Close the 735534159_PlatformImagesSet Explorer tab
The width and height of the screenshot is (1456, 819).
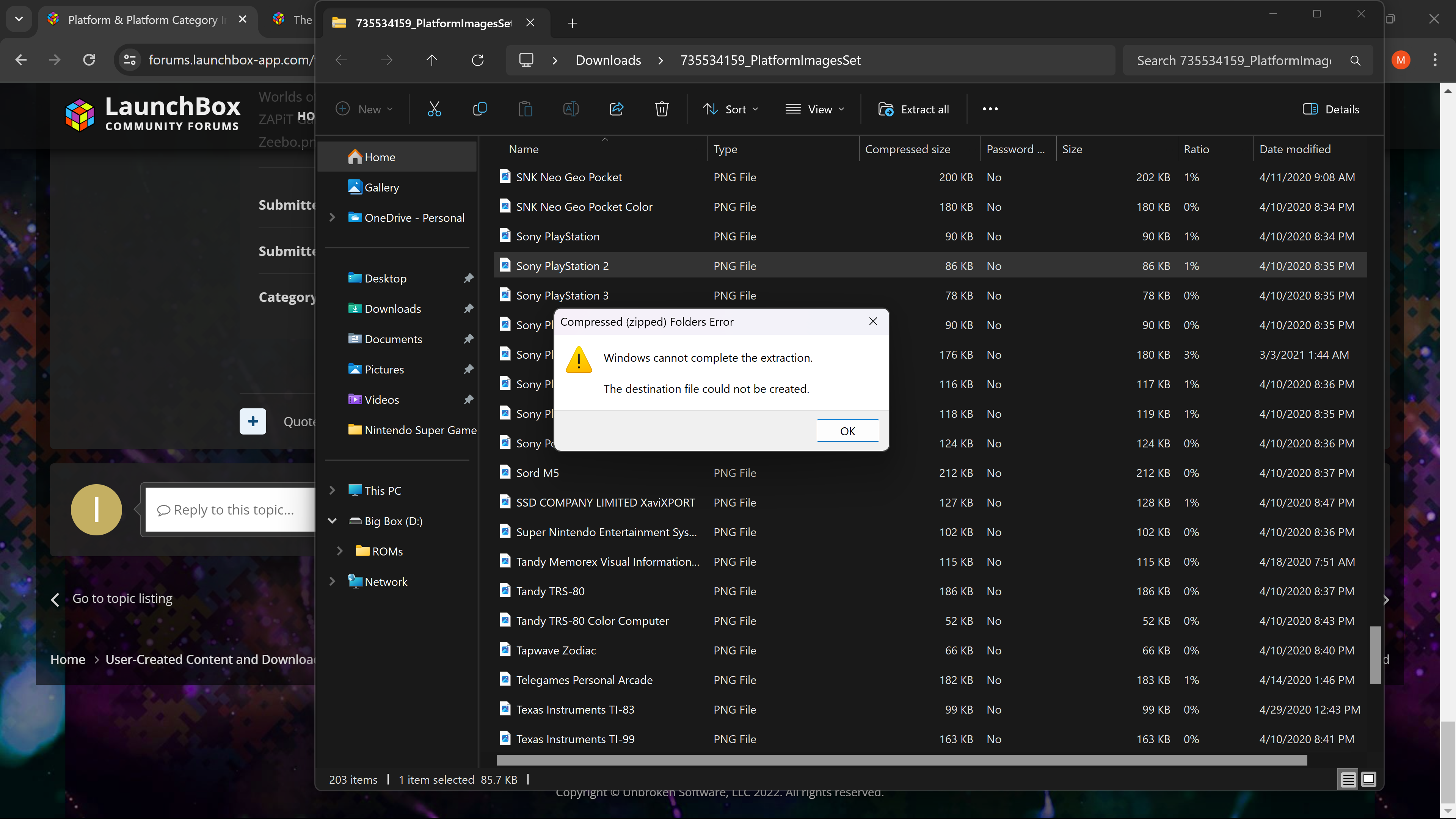click(530, 23)
